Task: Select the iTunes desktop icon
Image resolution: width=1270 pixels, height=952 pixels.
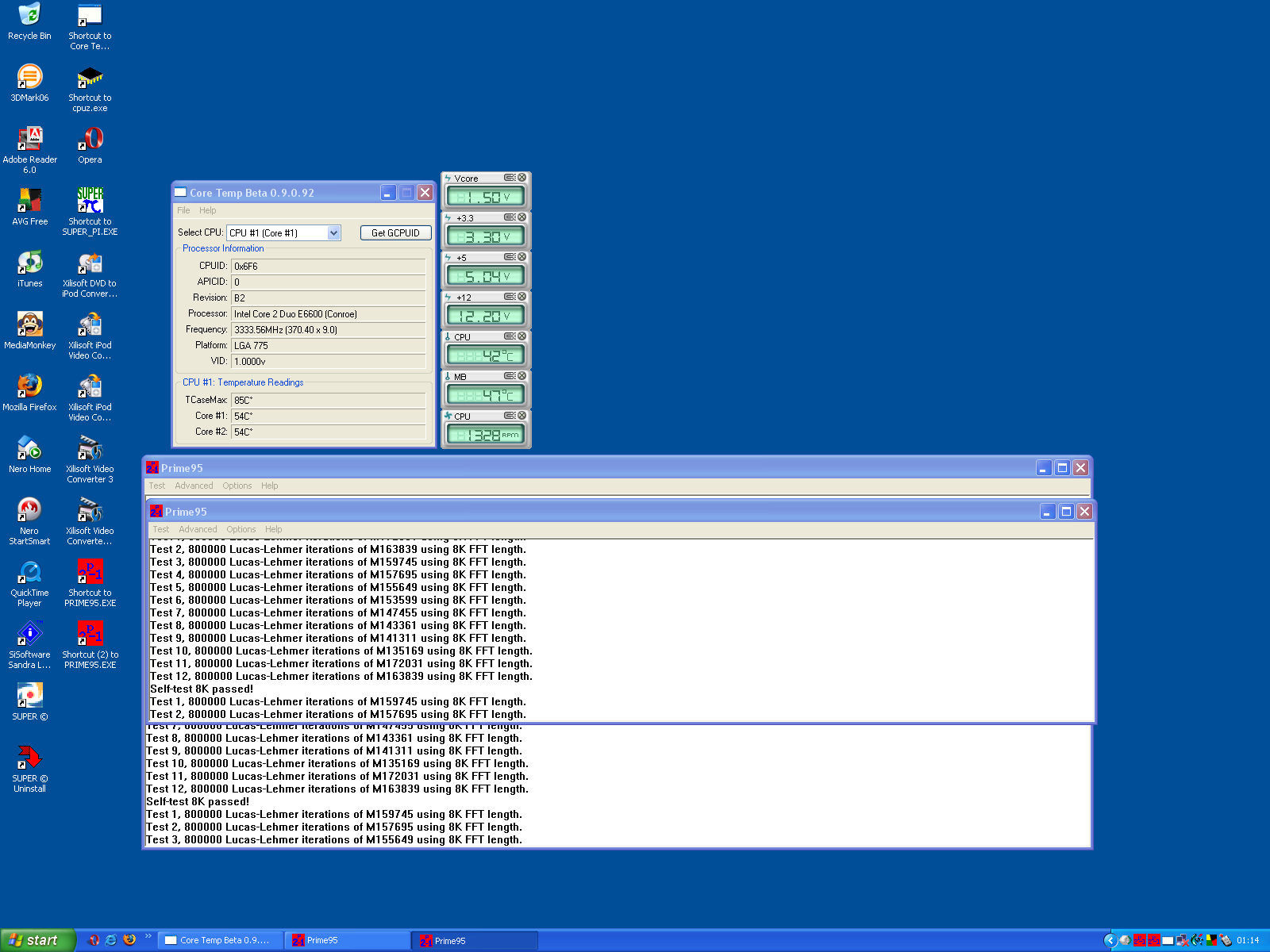Action: [x=29, y=269]
